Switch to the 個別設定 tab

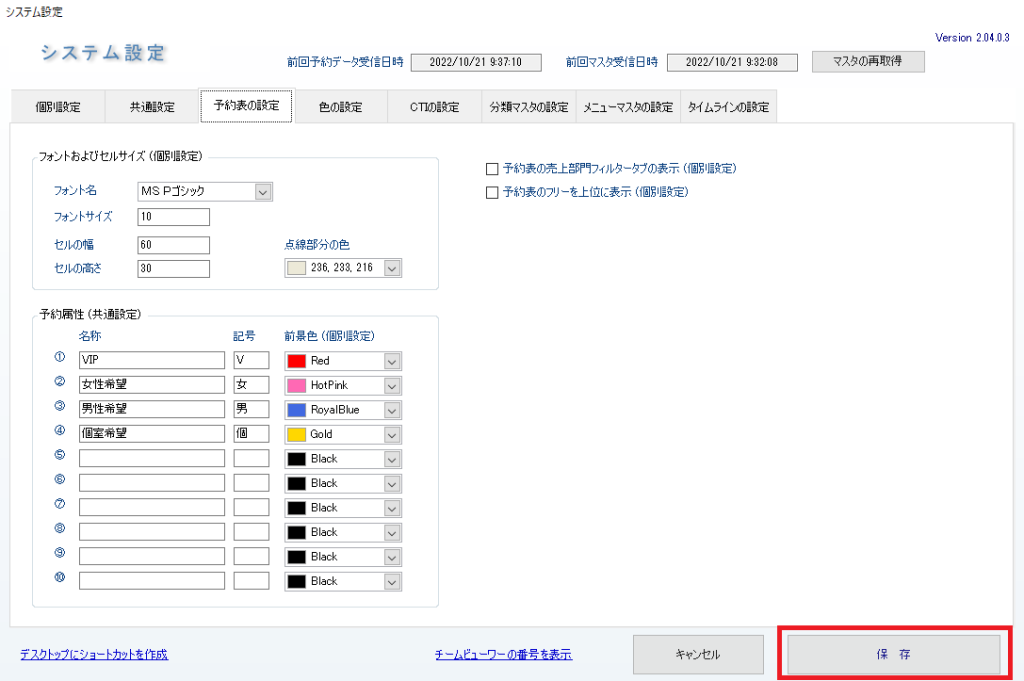(x=57, y=107)
